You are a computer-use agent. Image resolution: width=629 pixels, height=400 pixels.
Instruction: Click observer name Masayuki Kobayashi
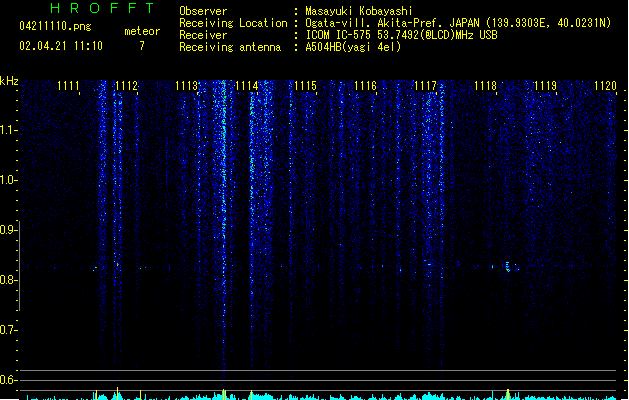pos(359,11)
